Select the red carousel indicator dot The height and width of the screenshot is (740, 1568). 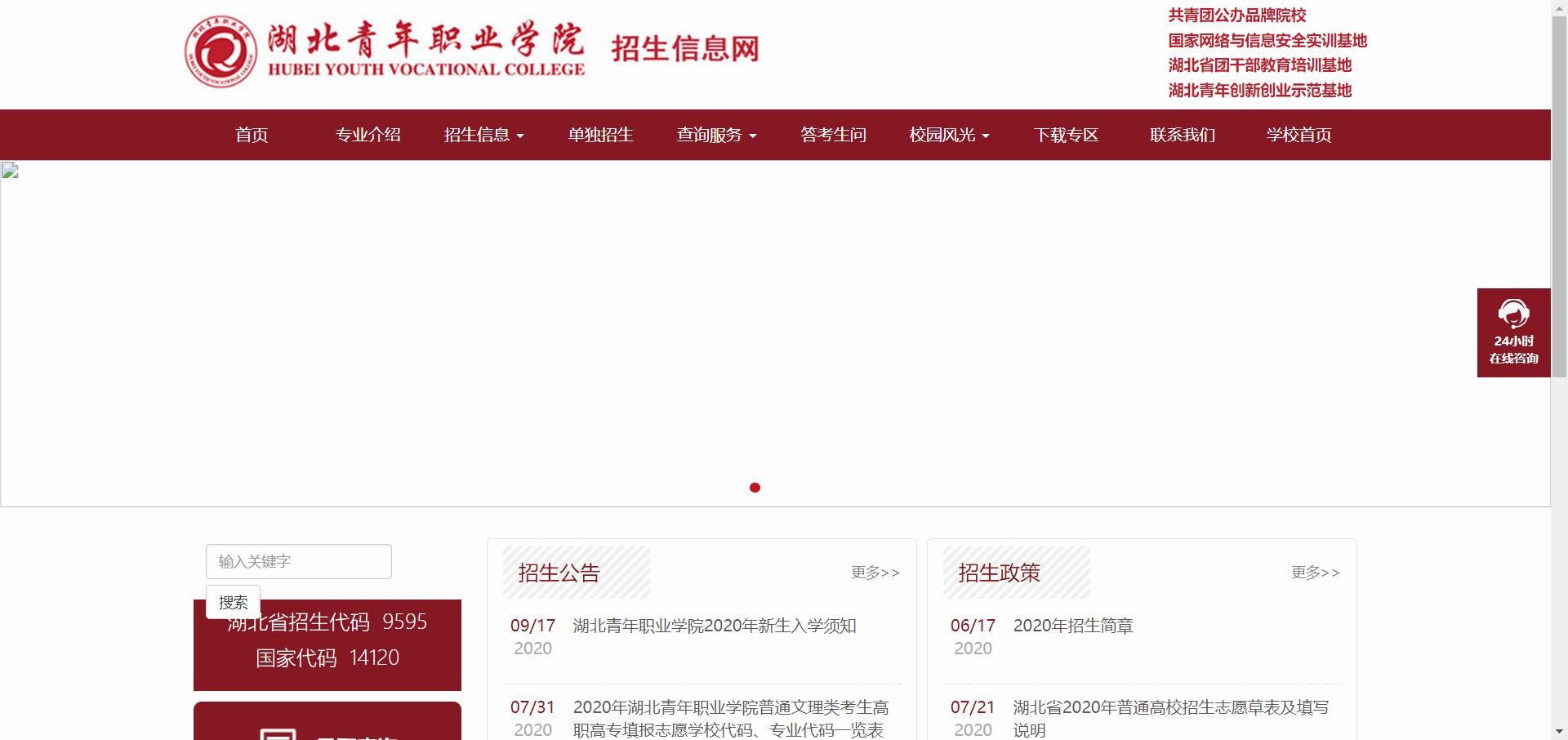(x=755, y=488)
